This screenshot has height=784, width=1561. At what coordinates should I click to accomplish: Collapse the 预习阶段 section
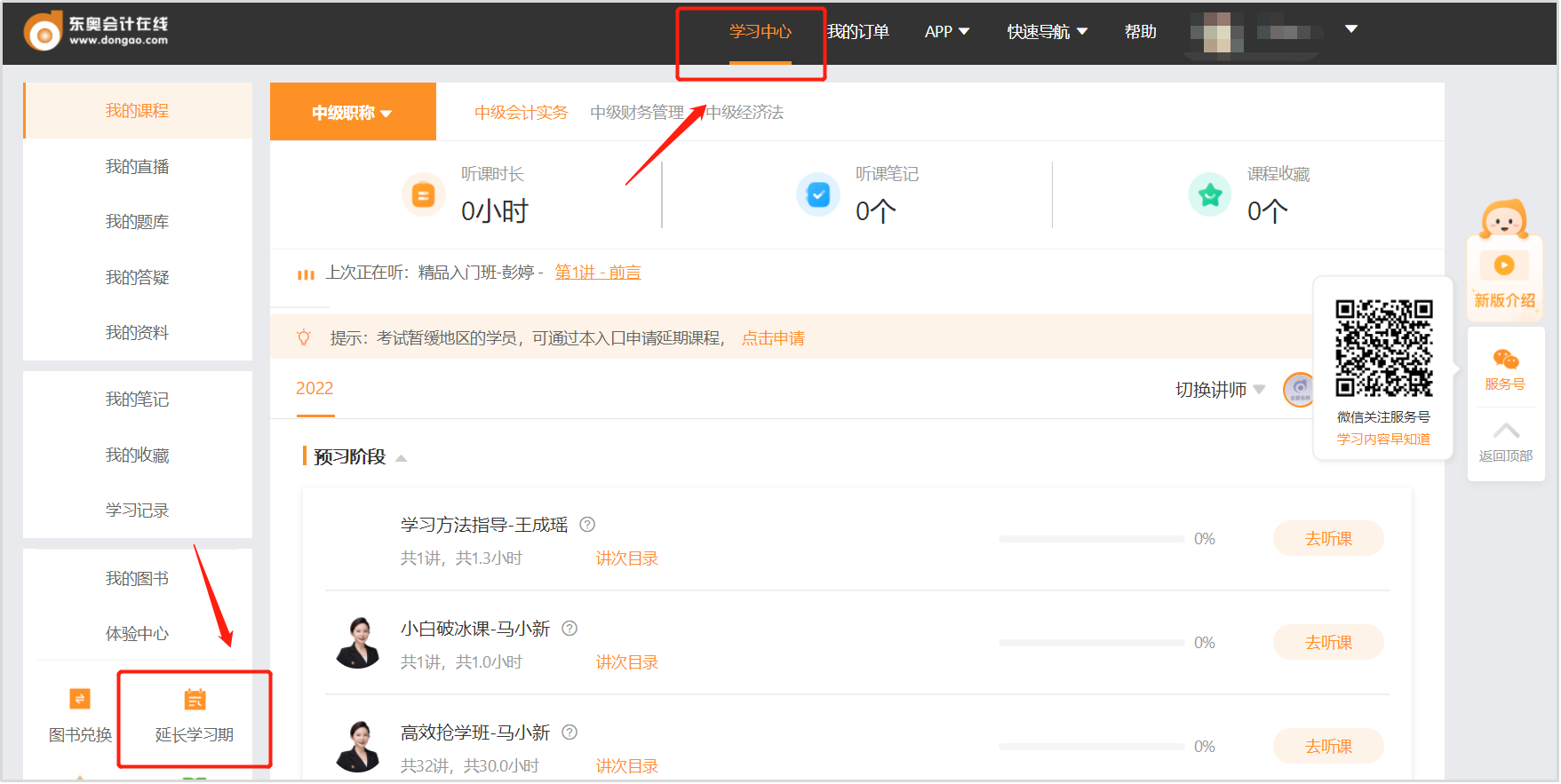[x=401, y=458]
